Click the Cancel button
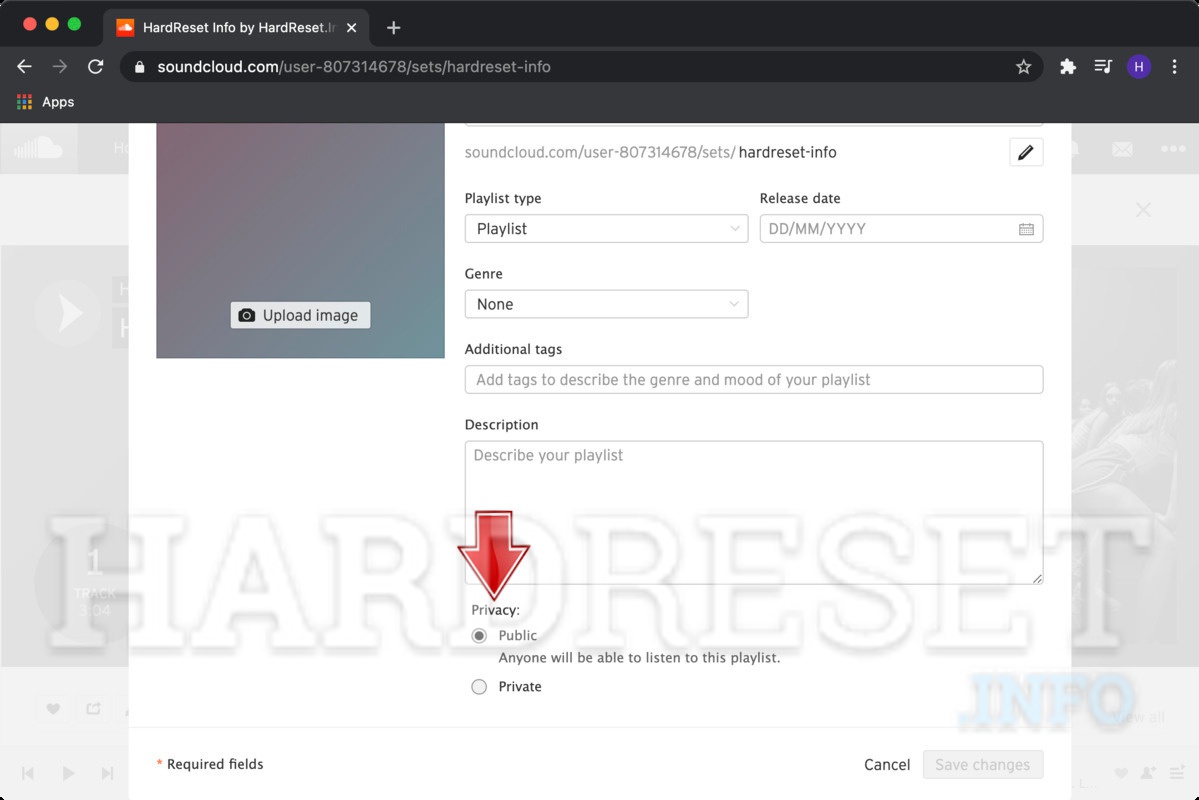 click(886, 764)
